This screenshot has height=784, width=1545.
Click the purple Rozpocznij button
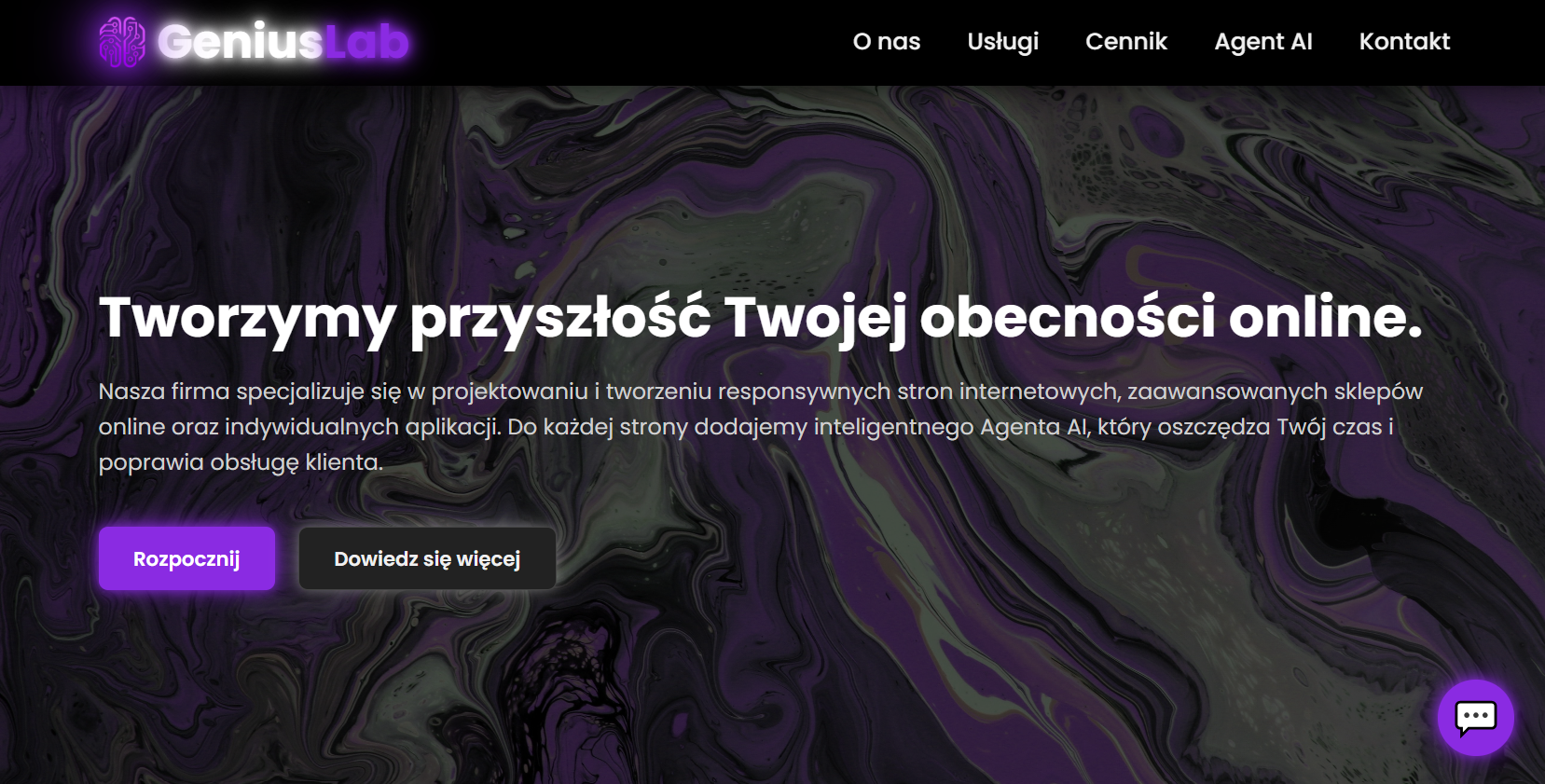tap(186, 558)
